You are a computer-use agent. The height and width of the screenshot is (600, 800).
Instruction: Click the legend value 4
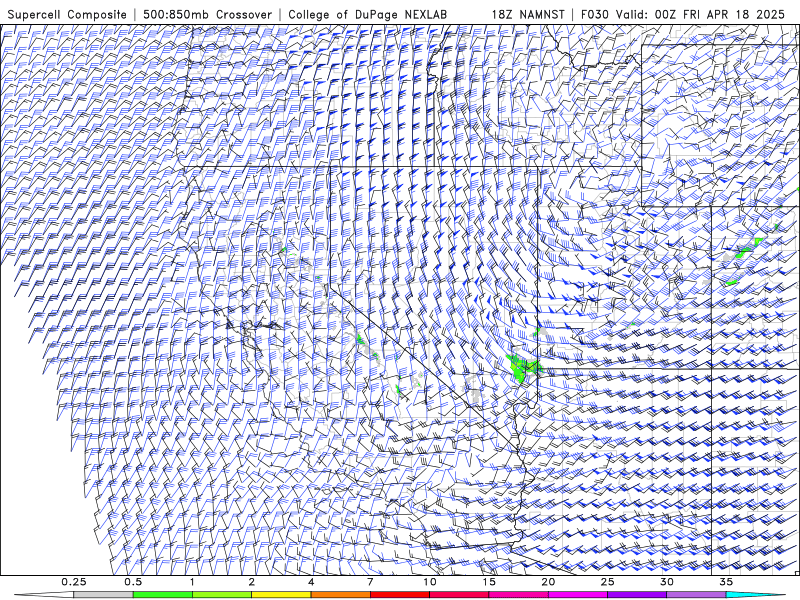[x=311, y=582]
